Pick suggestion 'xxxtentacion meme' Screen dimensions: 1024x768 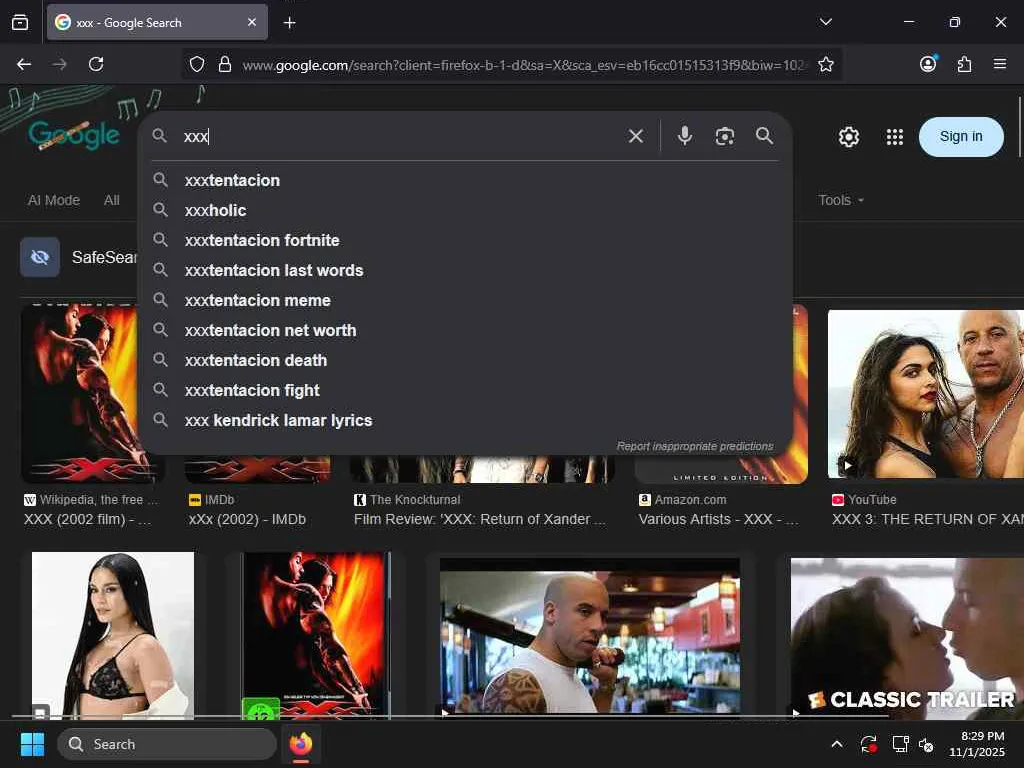coord(465,300)
